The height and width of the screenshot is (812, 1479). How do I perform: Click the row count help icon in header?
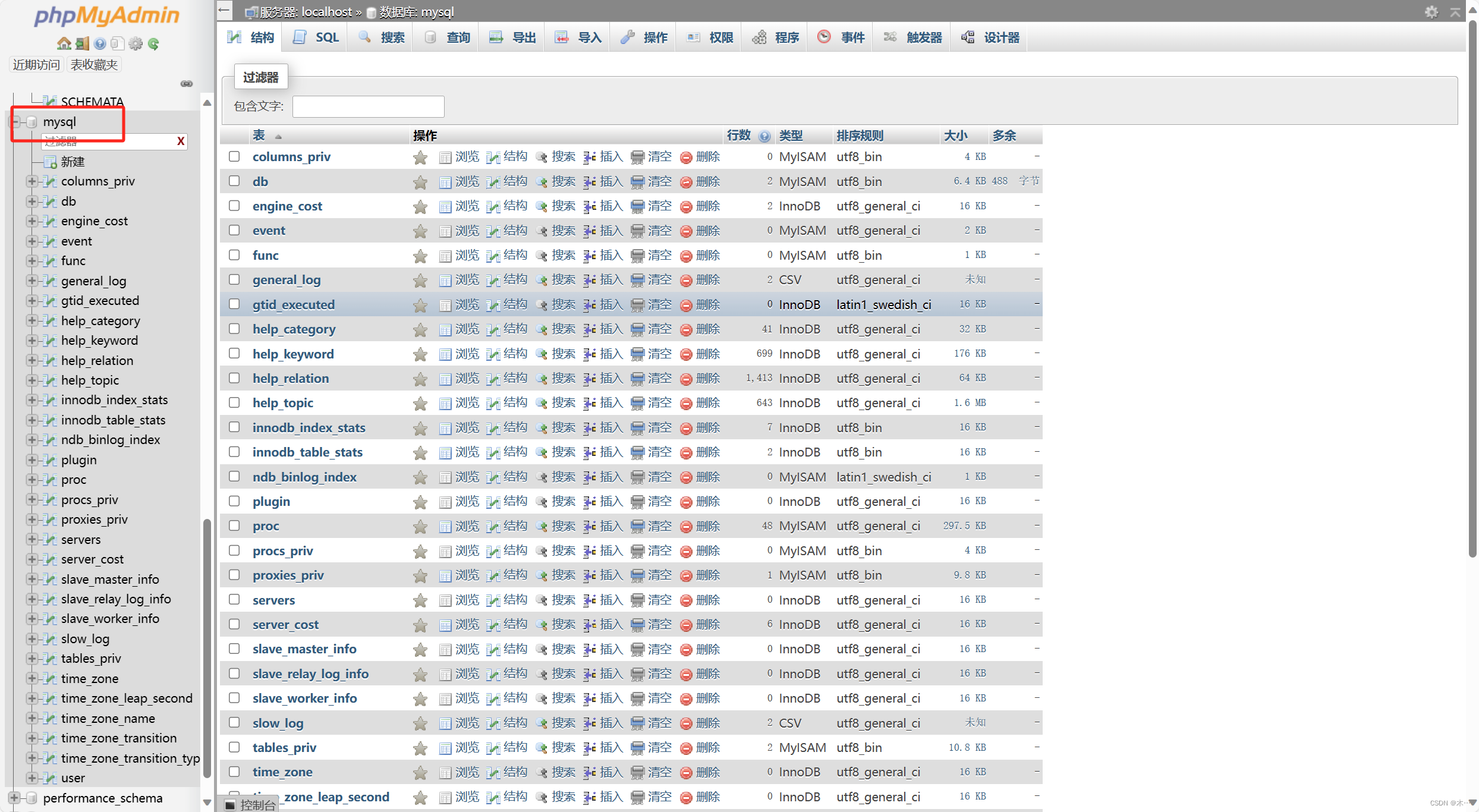pyautogui.click(x=765, y=136)
